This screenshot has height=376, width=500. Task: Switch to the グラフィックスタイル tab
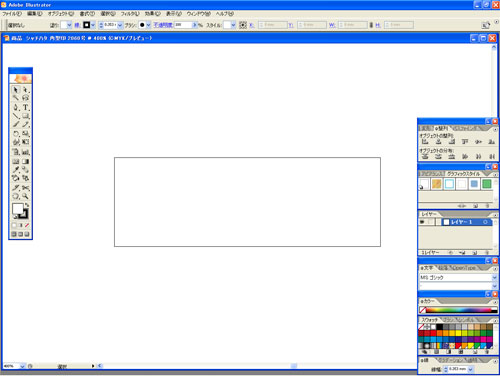click(x=463, y=174)
